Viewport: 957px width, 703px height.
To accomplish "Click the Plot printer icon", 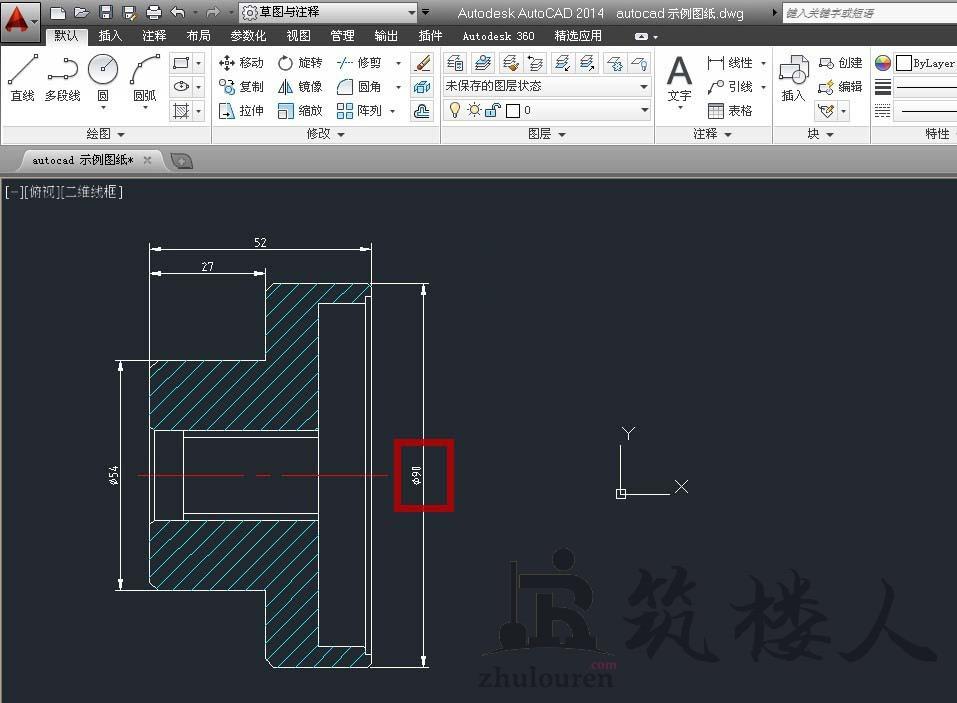I will point(154,12).
